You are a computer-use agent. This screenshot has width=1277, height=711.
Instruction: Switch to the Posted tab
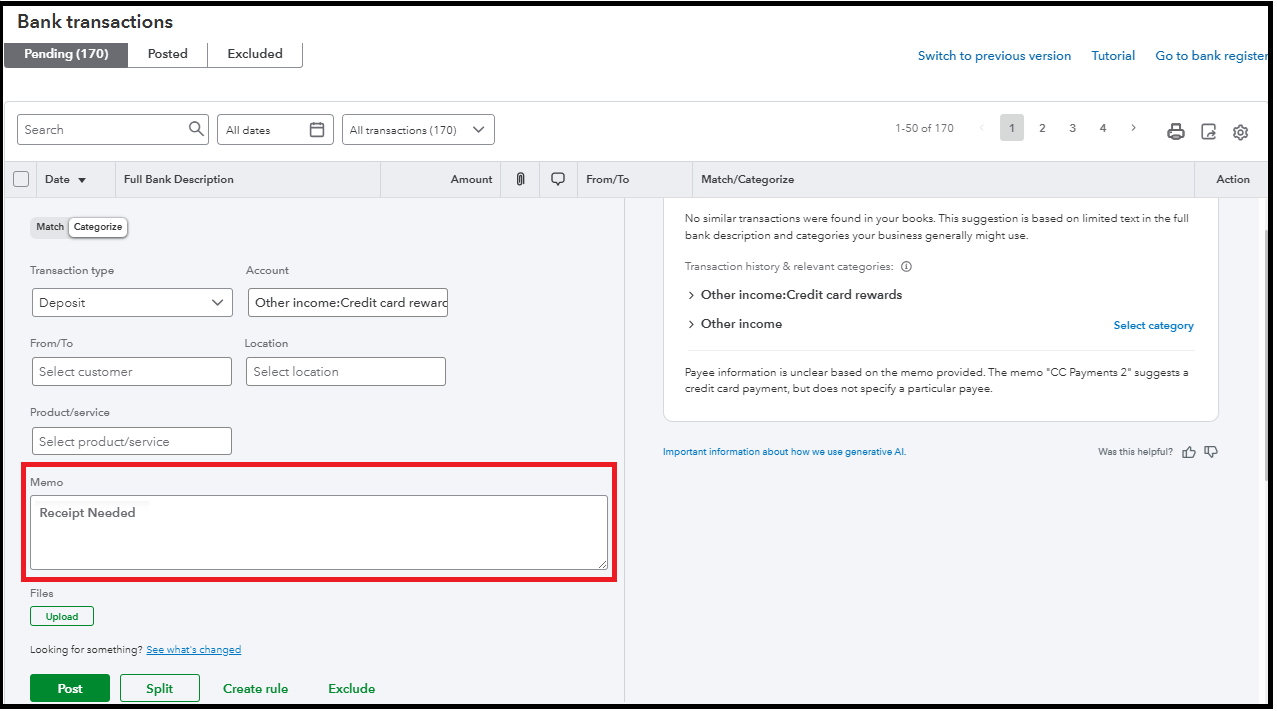coord(167,54)
